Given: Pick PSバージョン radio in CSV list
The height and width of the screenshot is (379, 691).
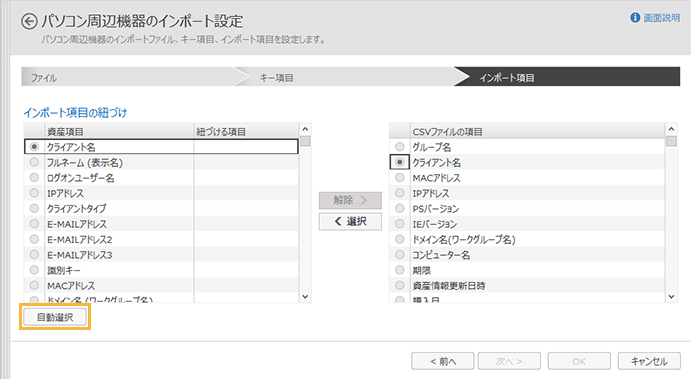Looking at the screenshot, I should pos(400,208).
